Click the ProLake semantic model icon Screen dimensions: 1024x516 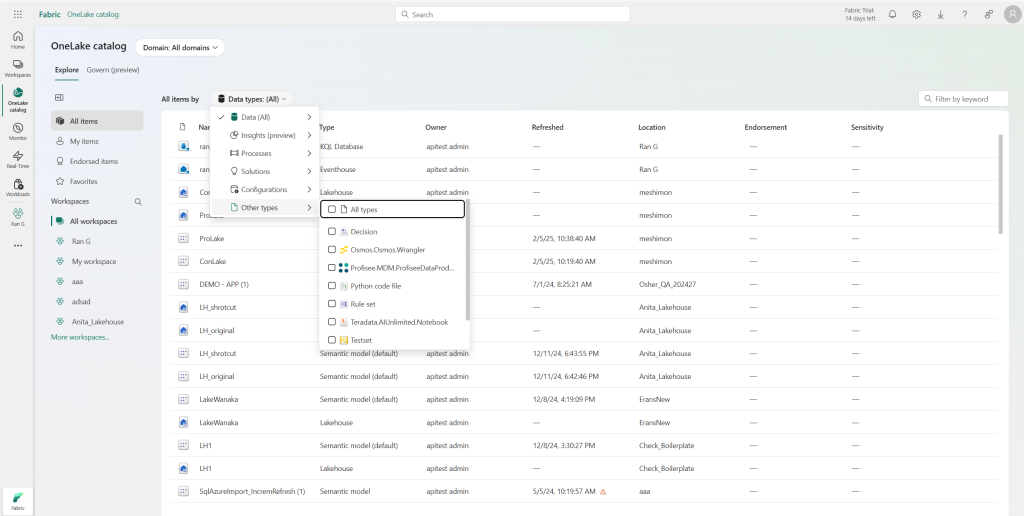pos(184,238)
